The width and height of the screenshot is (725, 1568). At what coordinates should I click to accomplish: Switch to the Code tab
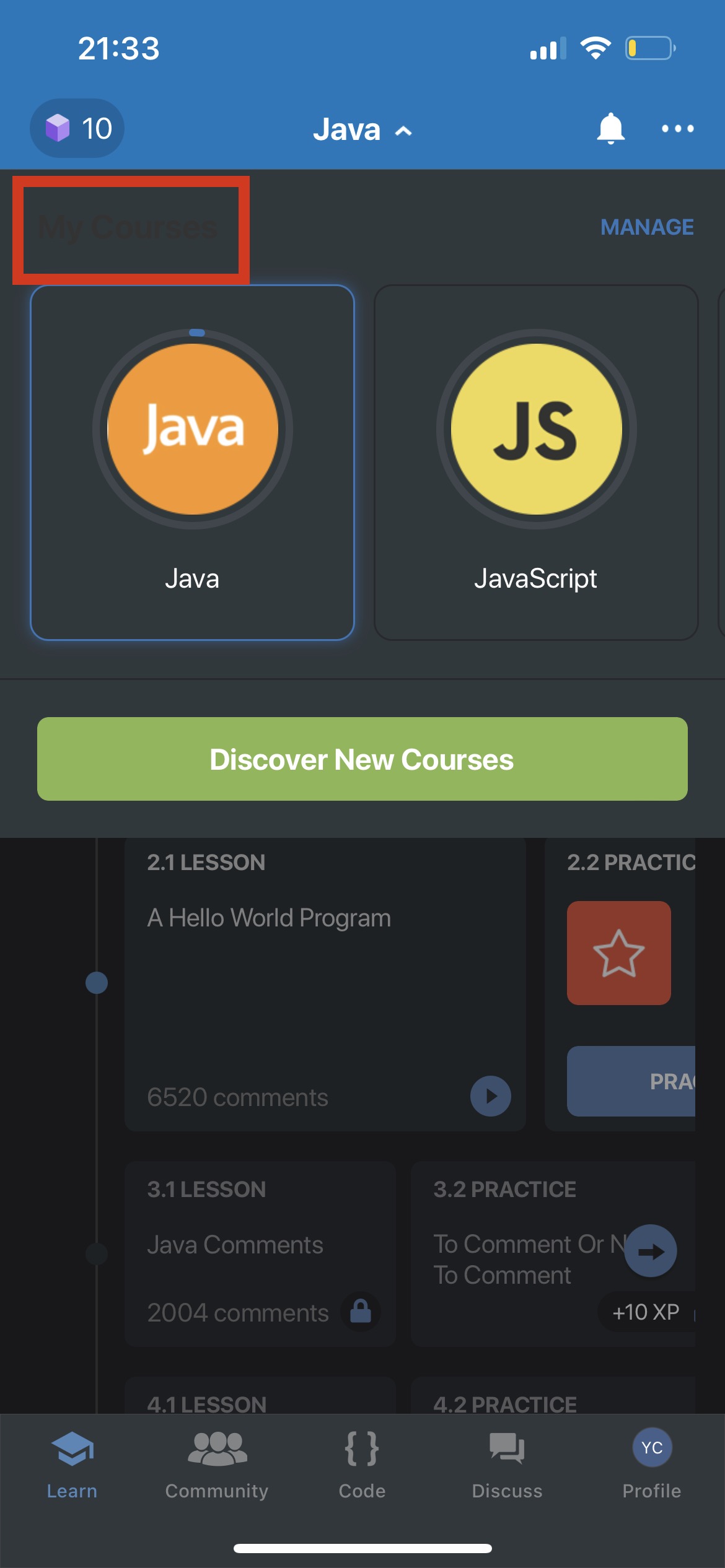coord(362,1465)
